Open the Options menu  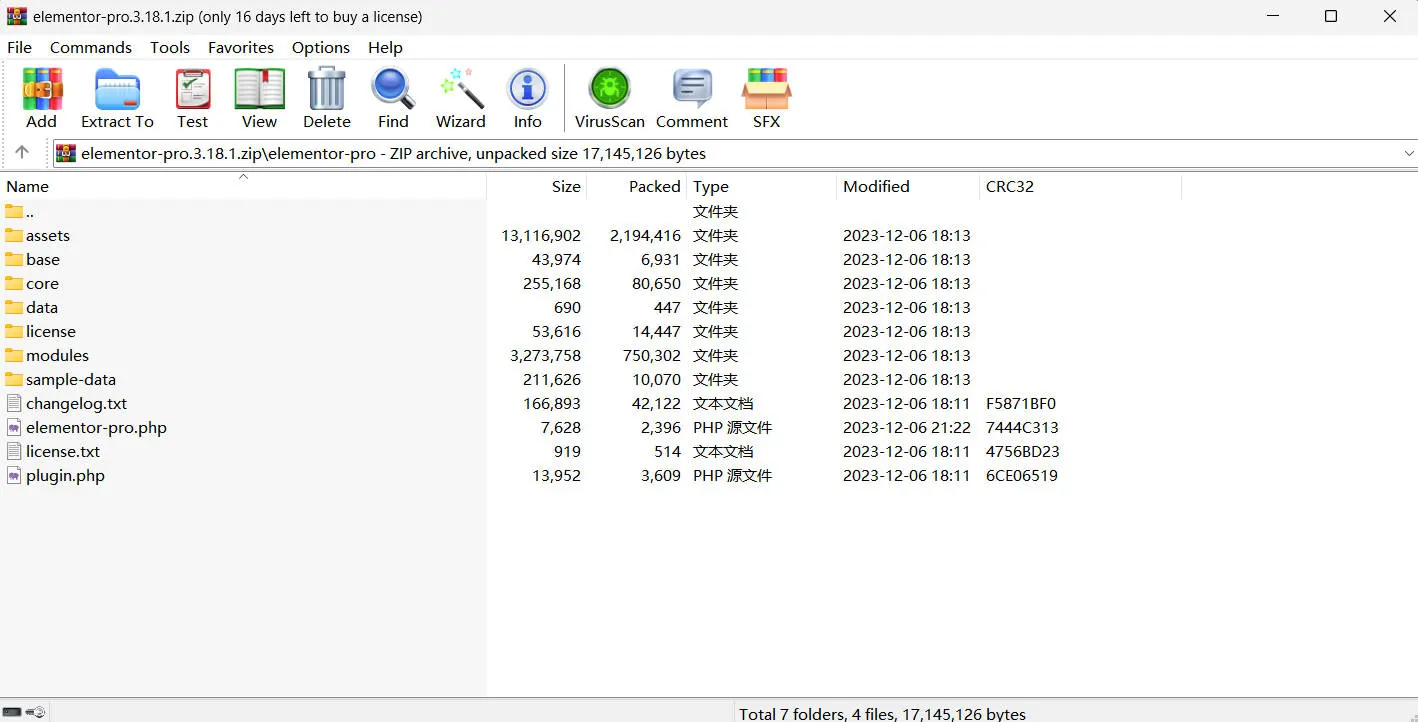(x=321, y=47)
